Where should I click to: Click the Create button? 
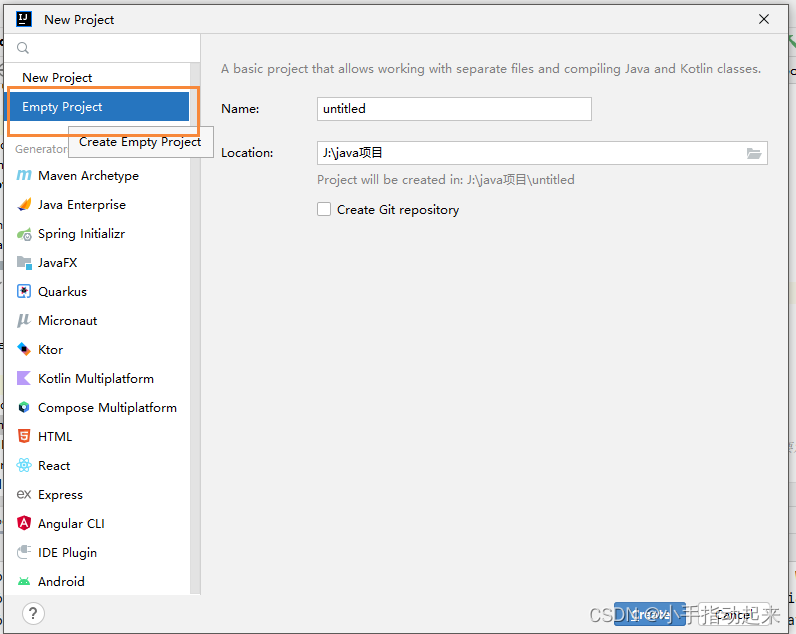(649, 614)
